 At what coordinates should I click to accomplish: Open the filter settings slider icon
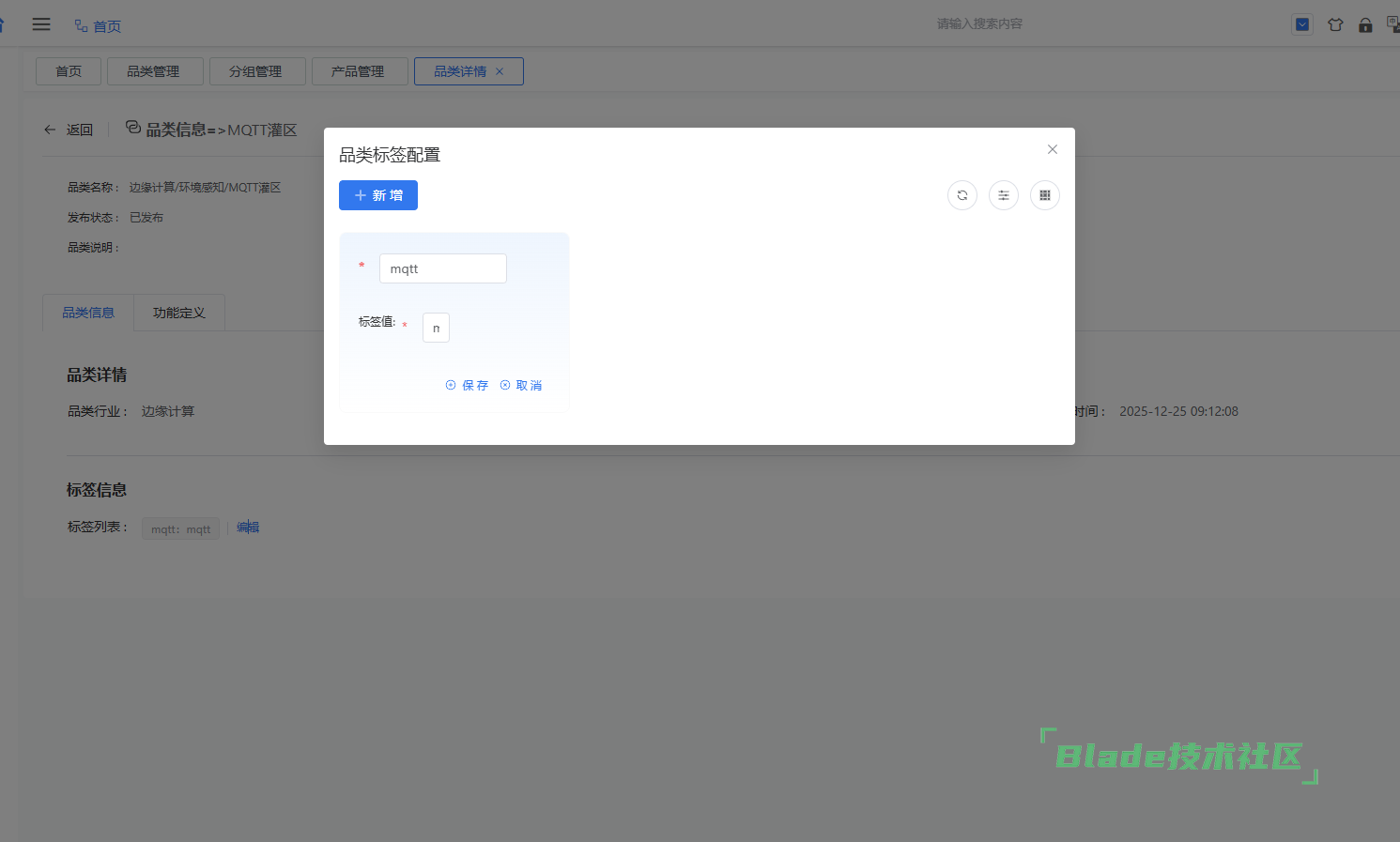coord(1004,195)
